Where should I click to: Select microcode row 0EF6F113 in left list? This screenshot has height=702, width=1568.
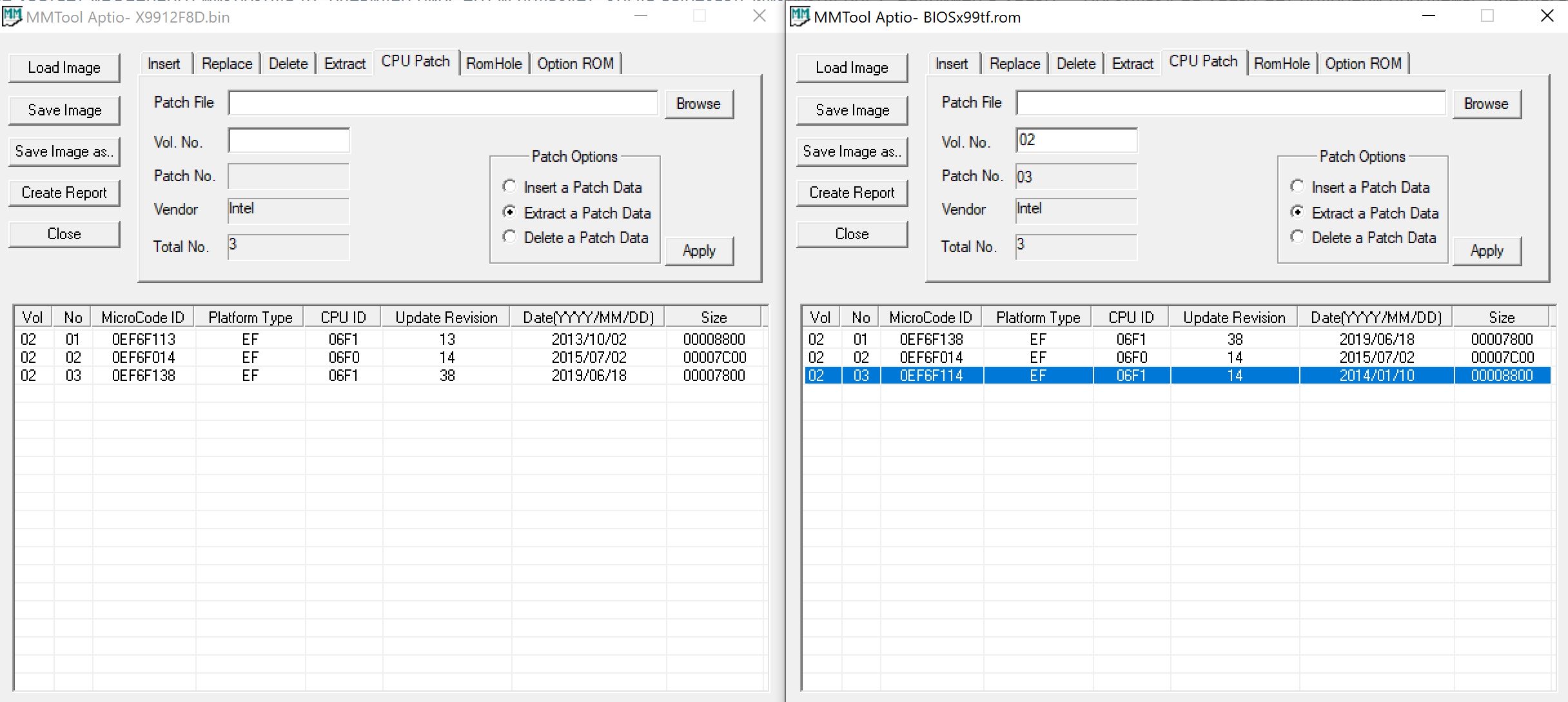coord(144,339)
